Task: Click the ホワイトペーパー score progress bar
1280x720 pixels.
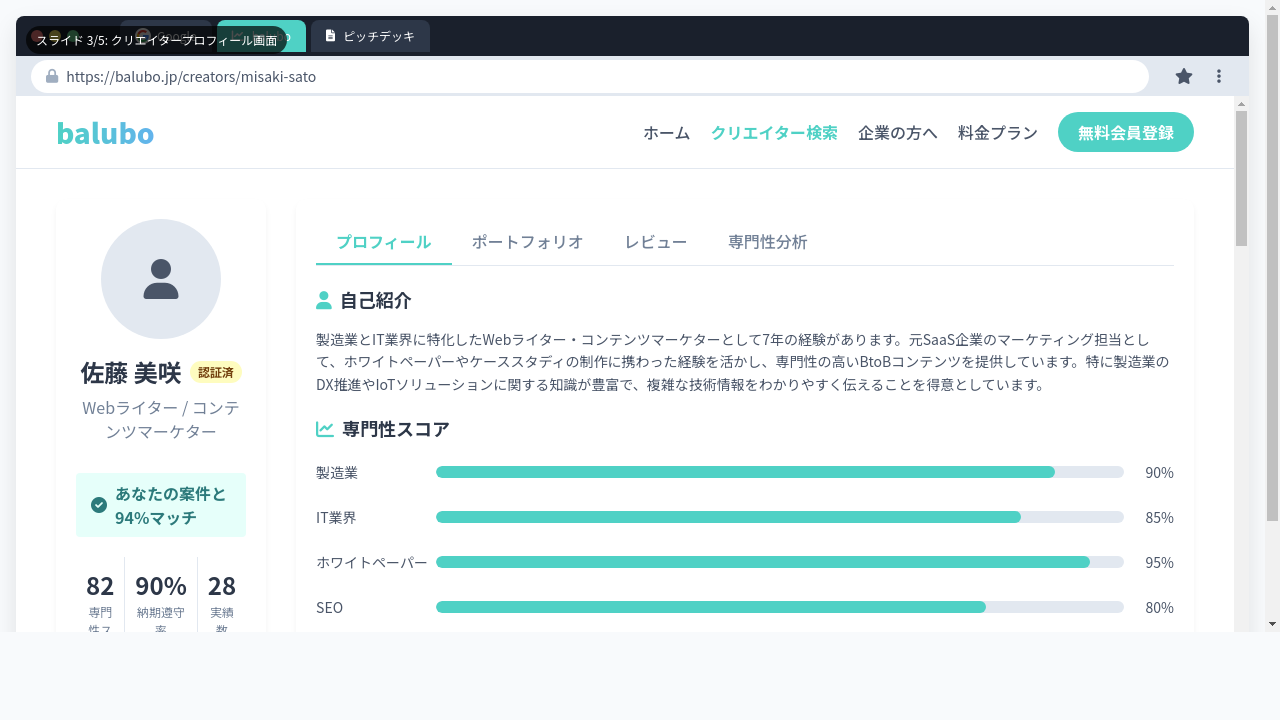Action: [x=779, y=562]
